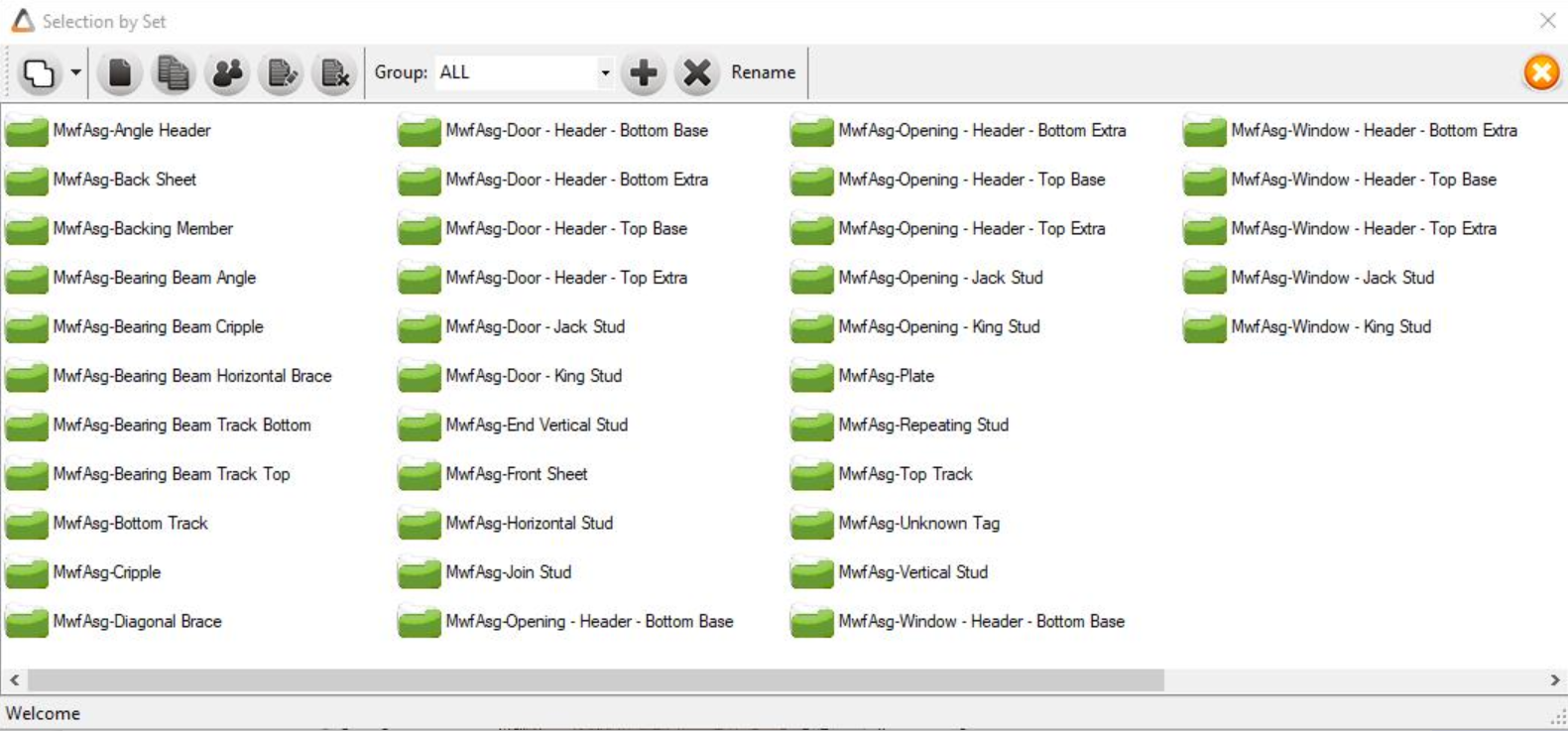Click green icon beside MwfAsg-Backing Member
Viewport: 1568px width, 731px height.
(27, 229)
